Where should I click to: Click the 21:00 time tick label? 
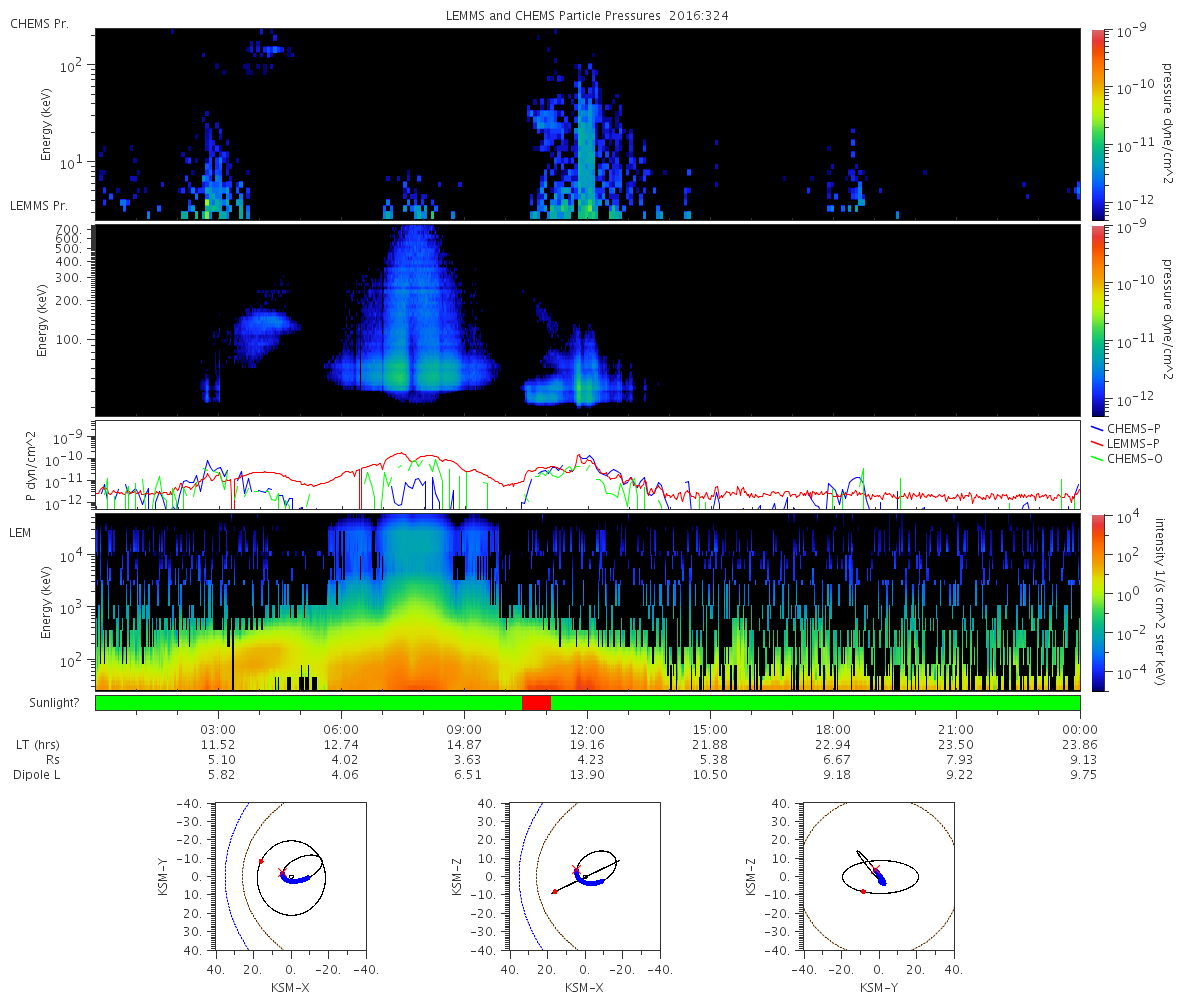point(957,730)
